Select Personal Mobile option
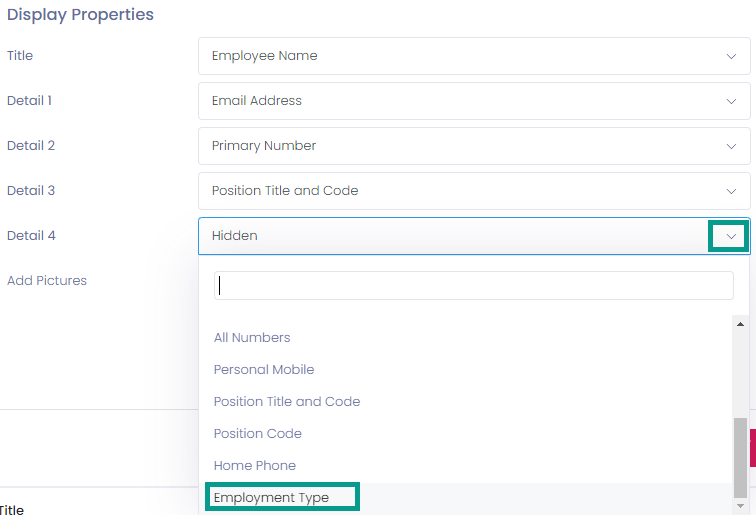The width and height of the screenshot is (756, 515). coord(264,369)
